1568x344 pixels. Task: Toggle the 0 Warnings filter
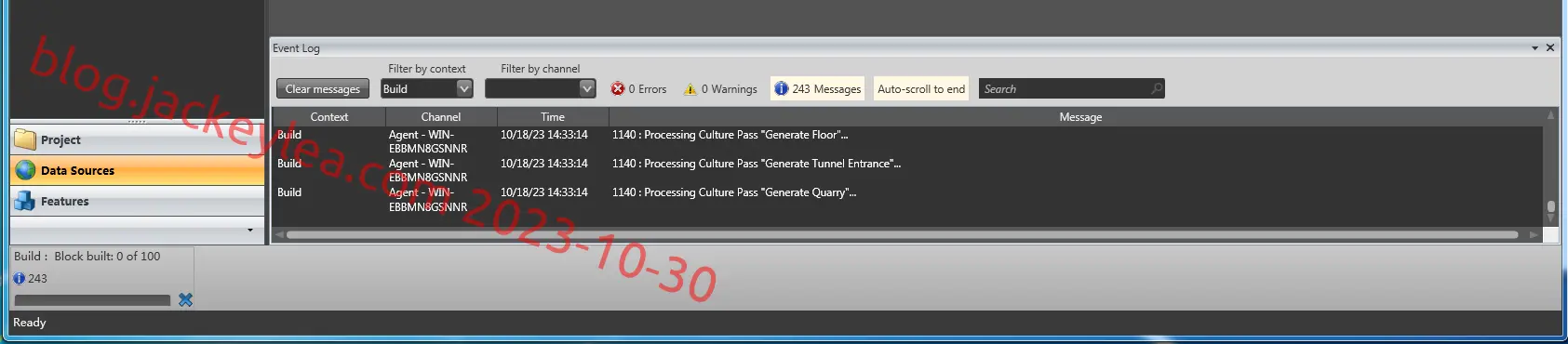click(720, 89)
